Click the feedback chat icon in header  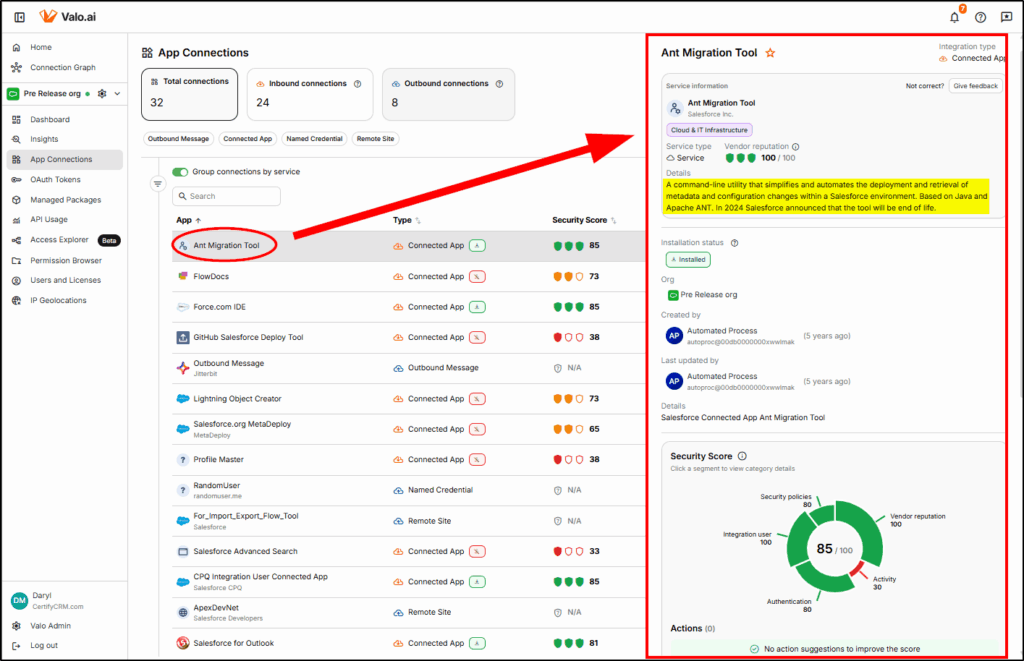[x=1006, y=17]
